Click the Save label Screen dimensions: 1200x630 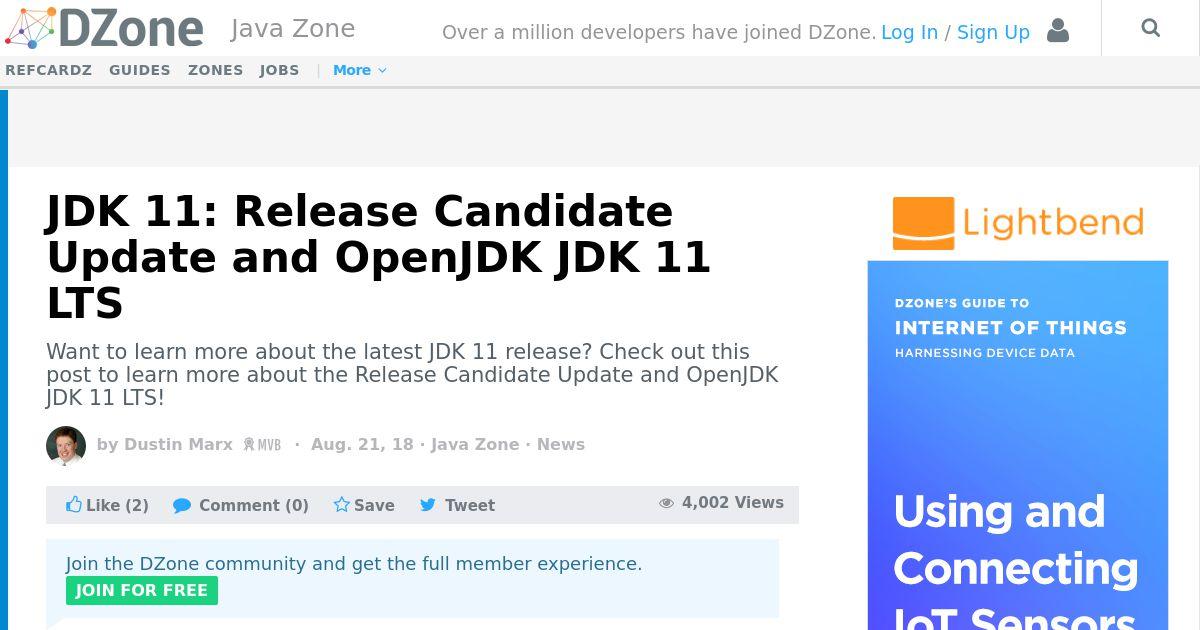[374, 505]
